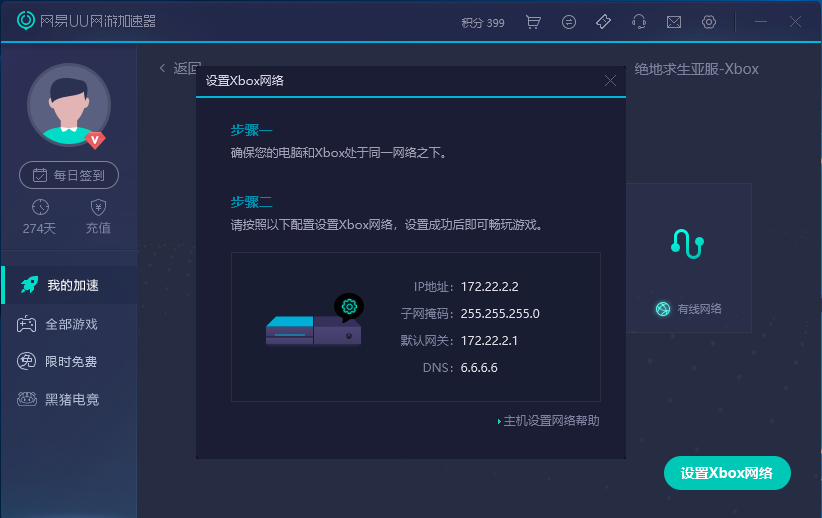The image size is (822, 518).
Task: Click the 每日签到 daily check-in button
Action: (69, 175)
